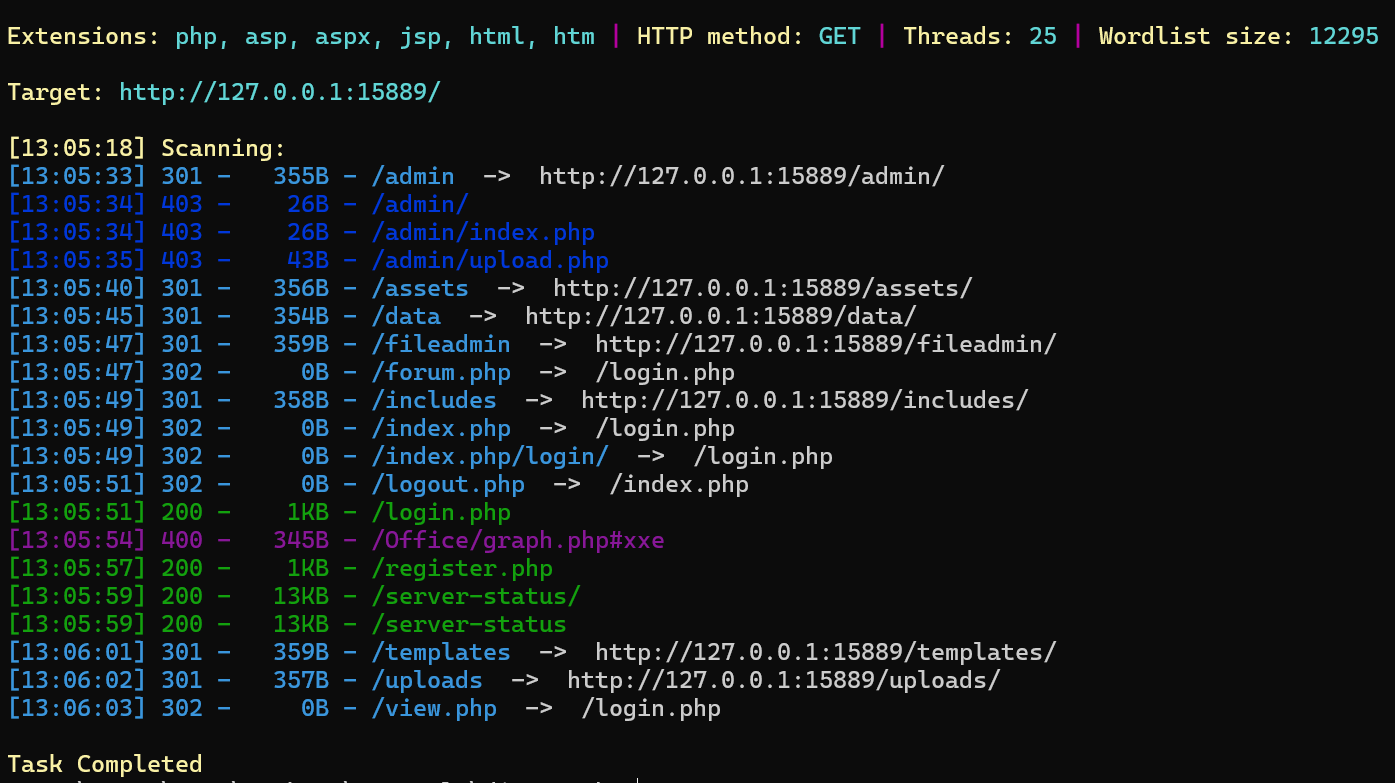Click /server-status/ with trailing slash
Viewport: 1395px width, 783px height.
pyautogui.click(x=476, y=597)
